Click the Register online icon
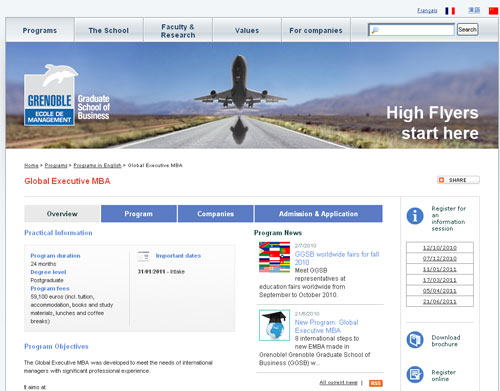This screenshot has width=500, height=391. pyautogui.click(x=415, y=375)
